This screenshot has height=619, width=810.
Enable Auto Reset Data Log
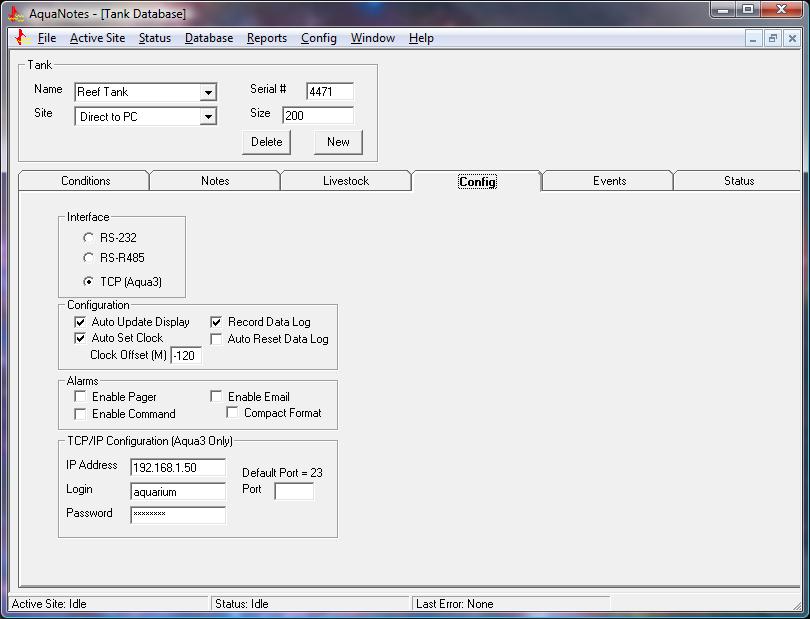(x=216, y=339)
